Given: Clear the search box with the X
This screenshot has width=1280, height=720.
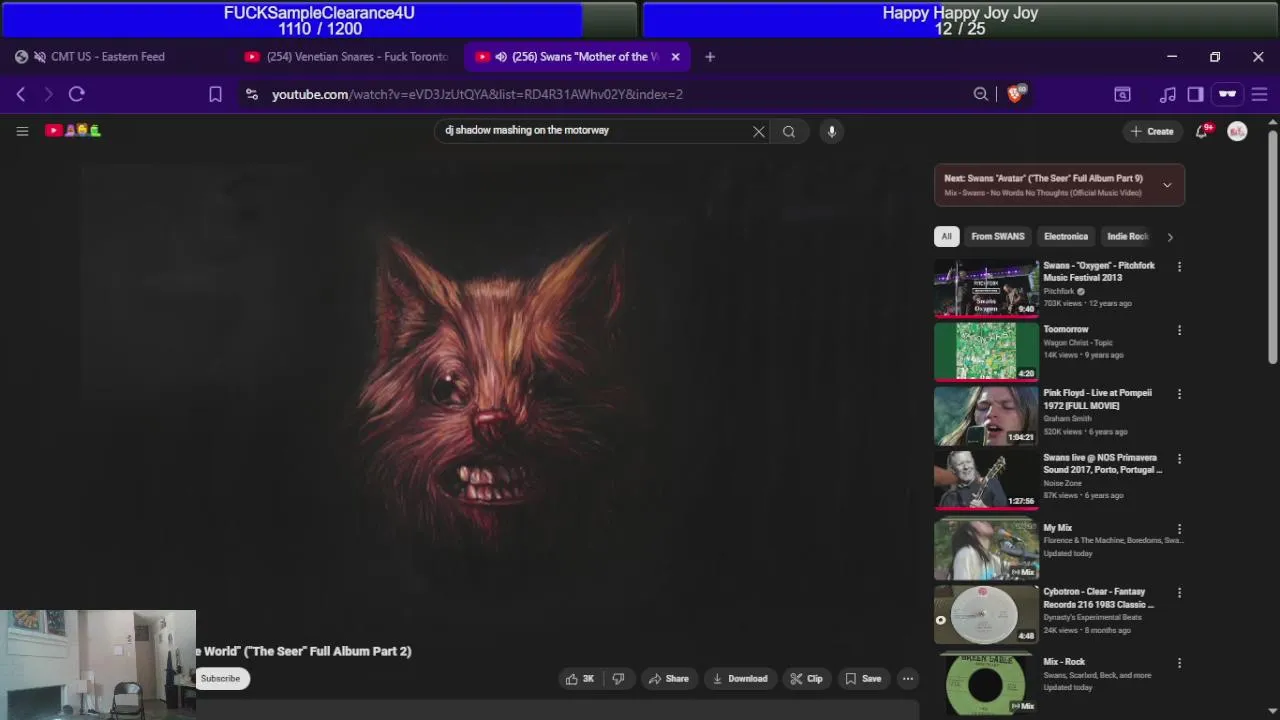Looking at the screenshot, I should coord(759,131).
